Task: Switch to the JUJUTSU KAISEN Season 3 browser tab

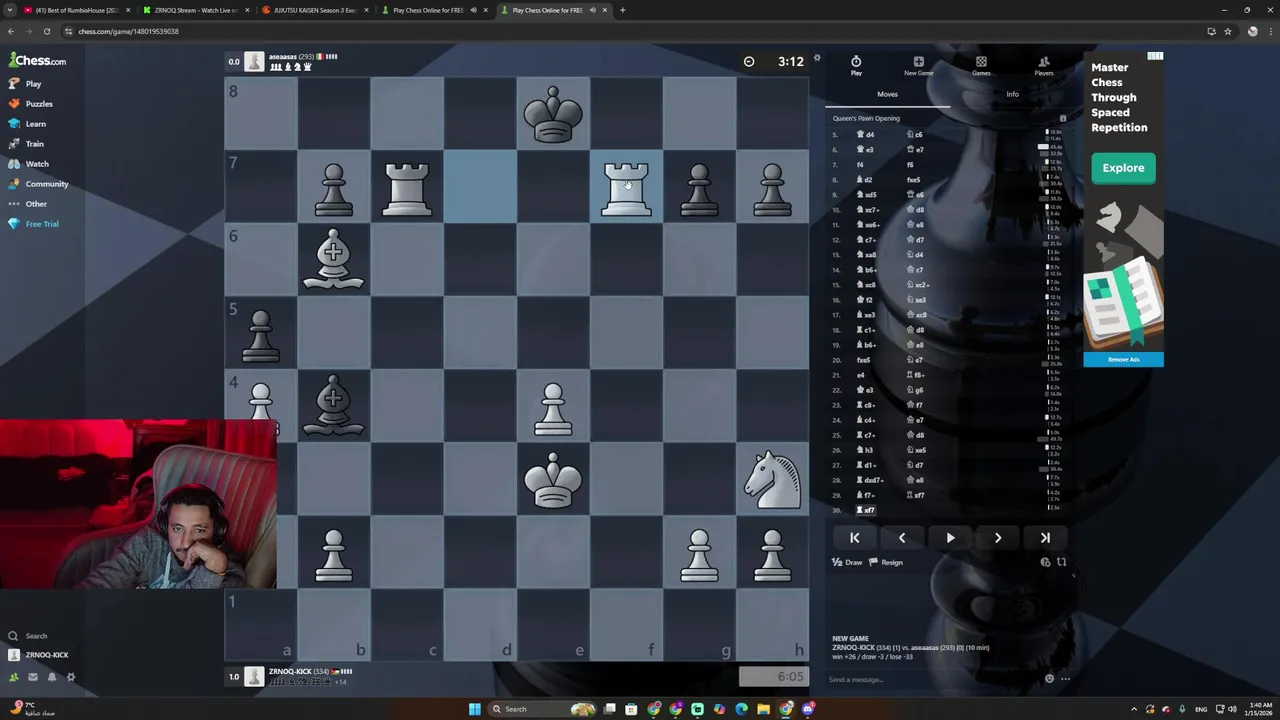Action: 313,10
